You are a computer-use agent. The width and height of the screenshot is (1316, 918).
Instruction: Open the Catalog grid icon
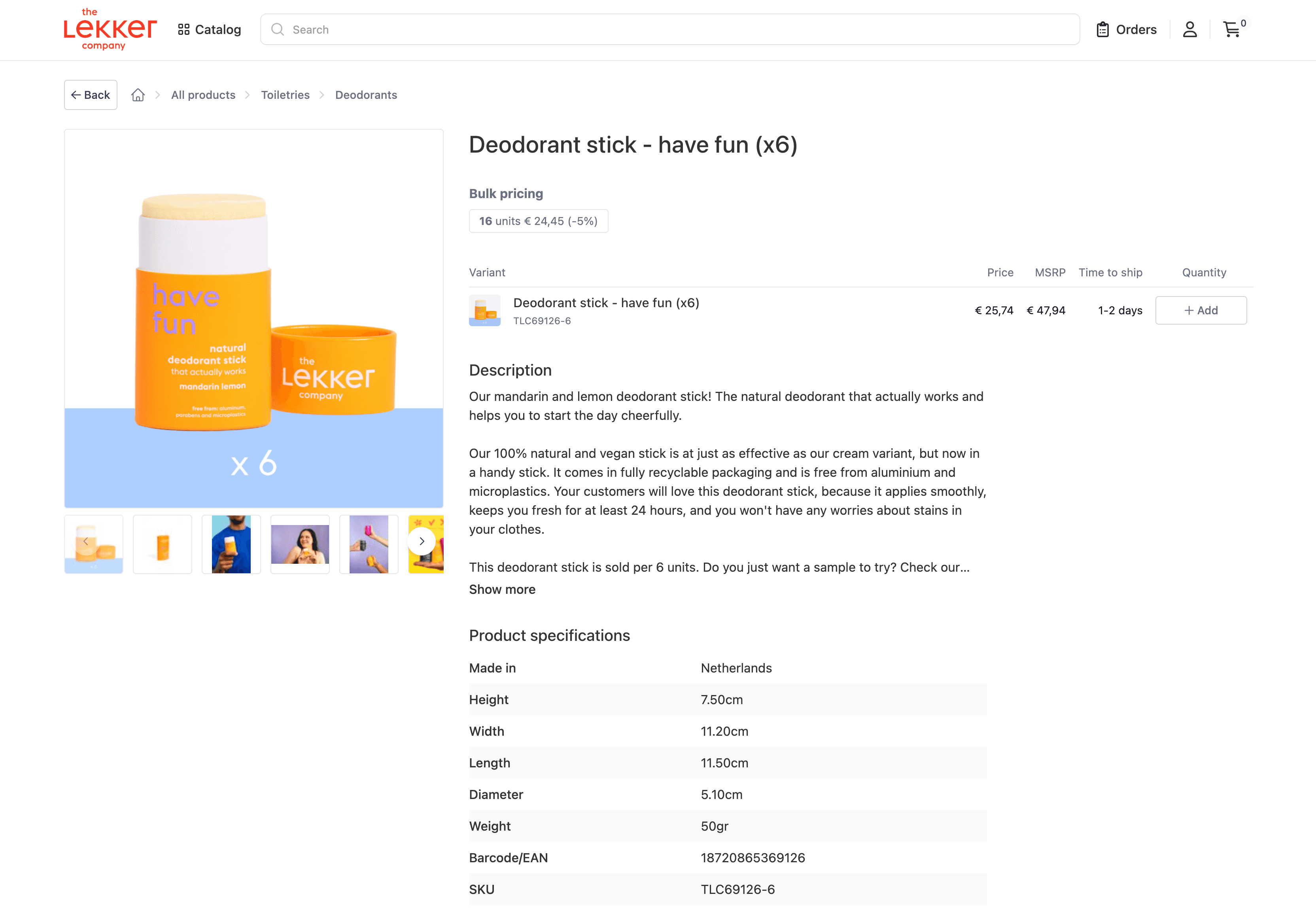point(183,29)
